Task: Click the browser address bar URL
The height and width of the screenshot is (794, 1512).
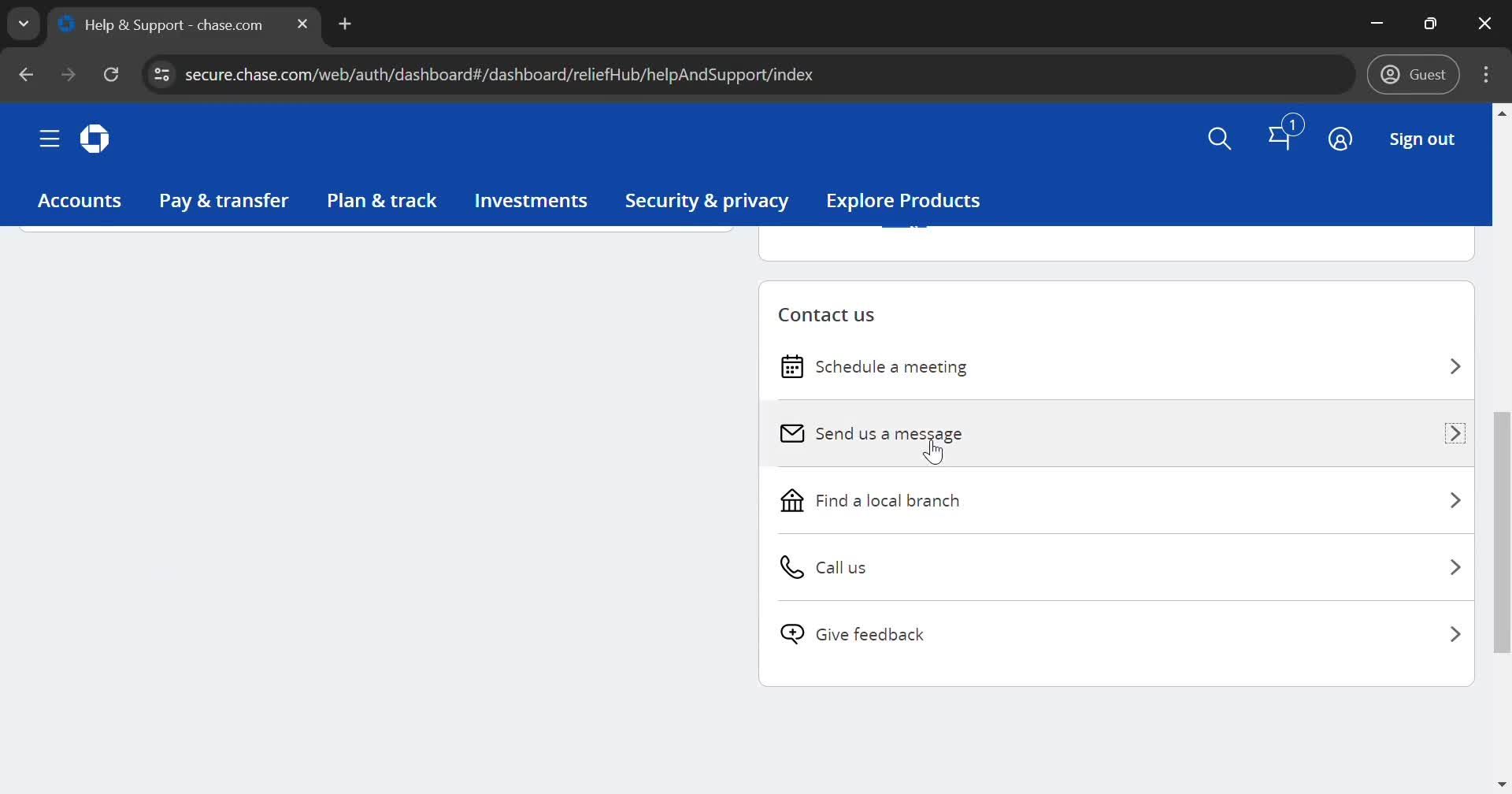Action: pyautogui.click(x=498, y=75)
